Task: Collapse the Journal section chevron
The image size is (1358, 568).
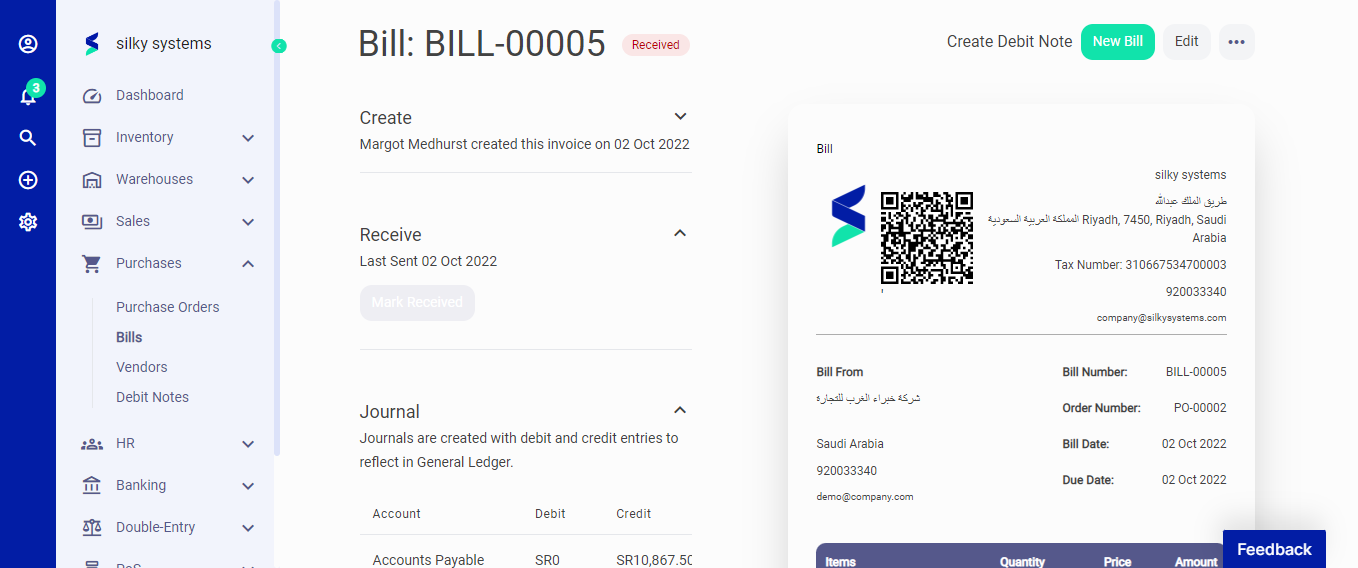Action: point(680,410)
